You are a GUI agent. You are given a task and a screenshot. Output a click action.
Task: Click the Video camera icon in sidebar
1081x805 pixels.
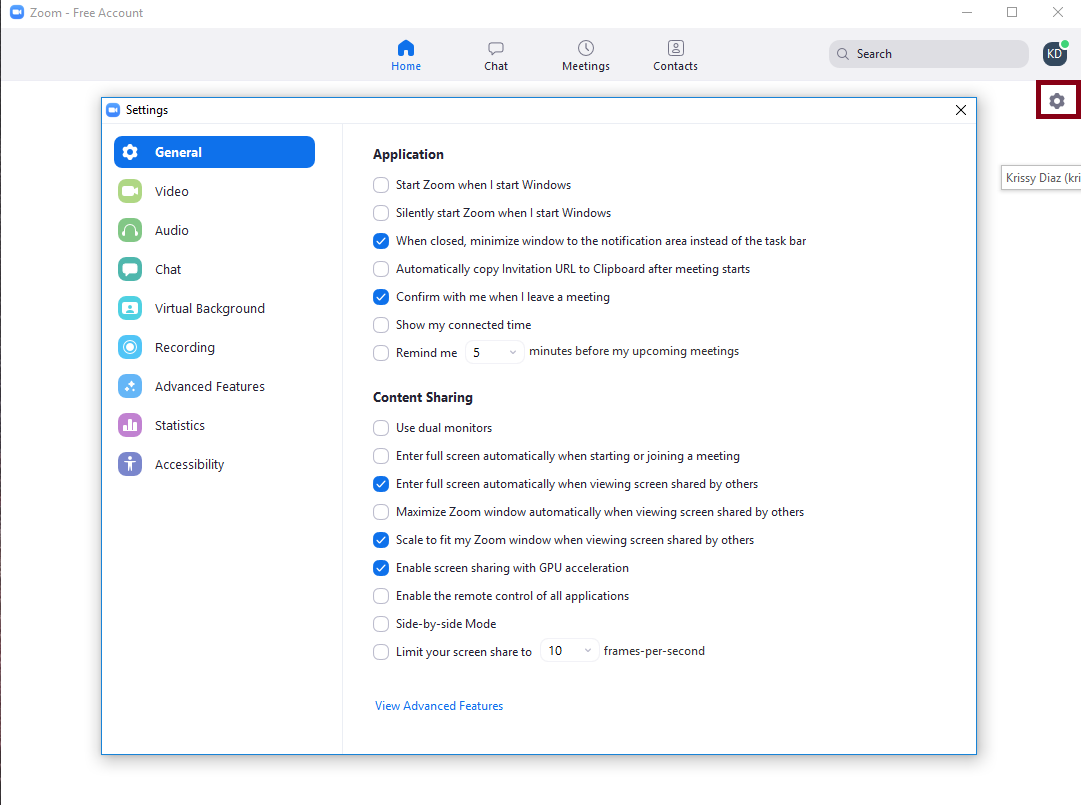pos(130,191)
